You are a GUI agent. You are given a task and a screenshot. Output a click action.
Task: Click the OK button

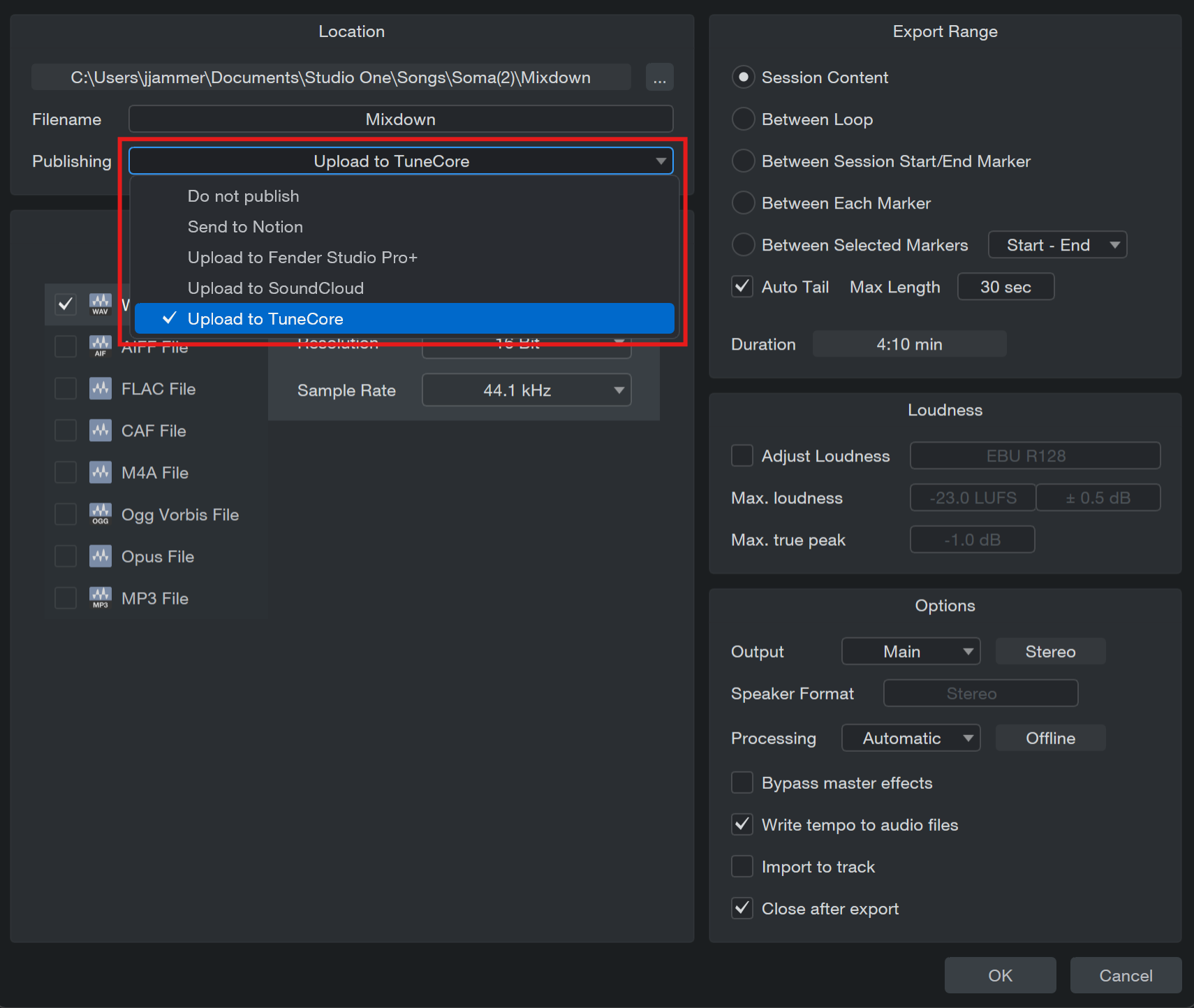[1000, 975]
